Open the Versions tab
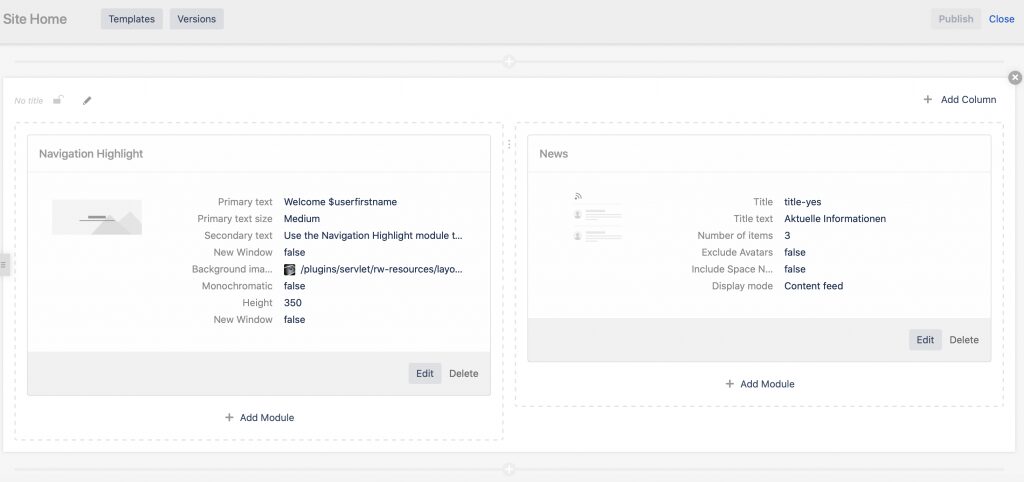The height and width of the screenshot is (482, 1024). (x=197, y=19)
